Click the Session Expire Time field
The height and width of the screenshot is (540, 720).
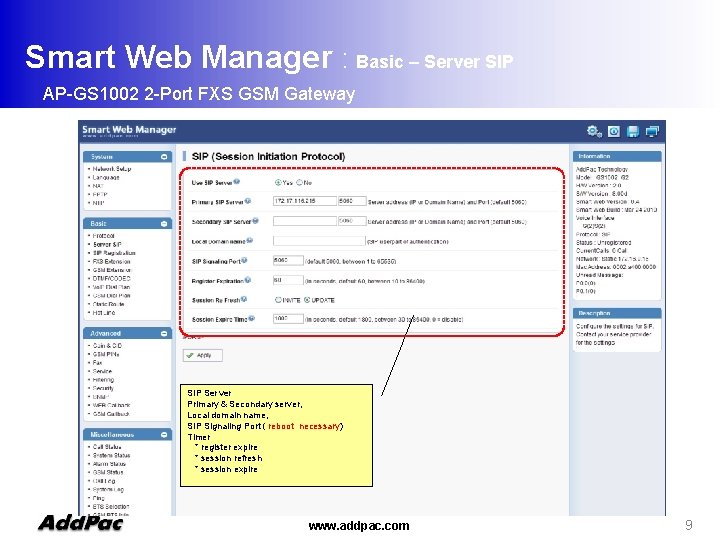[288, 319]
